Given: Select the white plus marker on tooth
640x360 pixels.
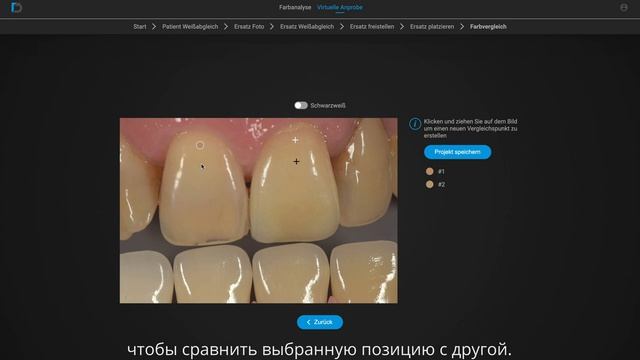Looking at the screenshot, I should tap(295, 140).
